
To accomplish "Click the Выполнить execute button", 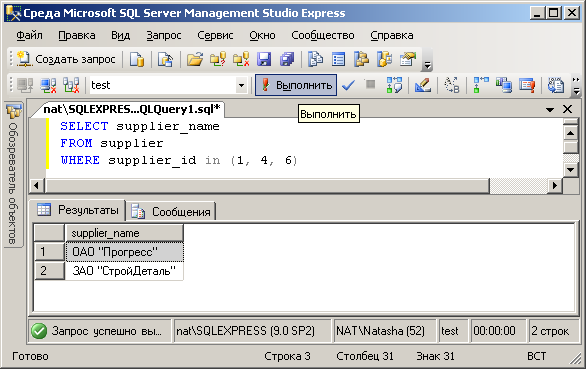I will (296, 85).
